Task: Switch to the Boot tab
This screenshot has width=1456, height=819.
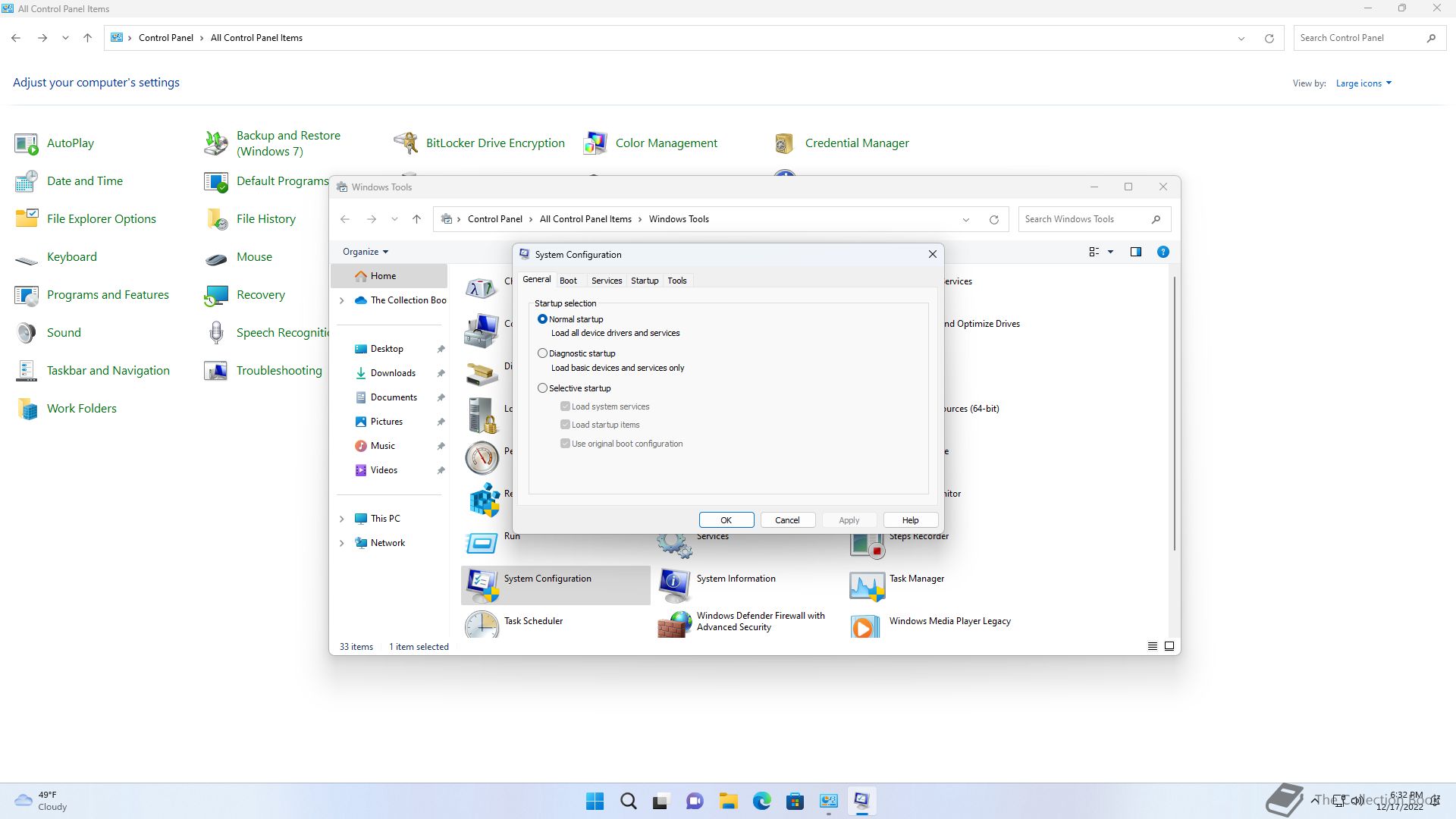Action: pyautogui.click(x=568, y=281)
